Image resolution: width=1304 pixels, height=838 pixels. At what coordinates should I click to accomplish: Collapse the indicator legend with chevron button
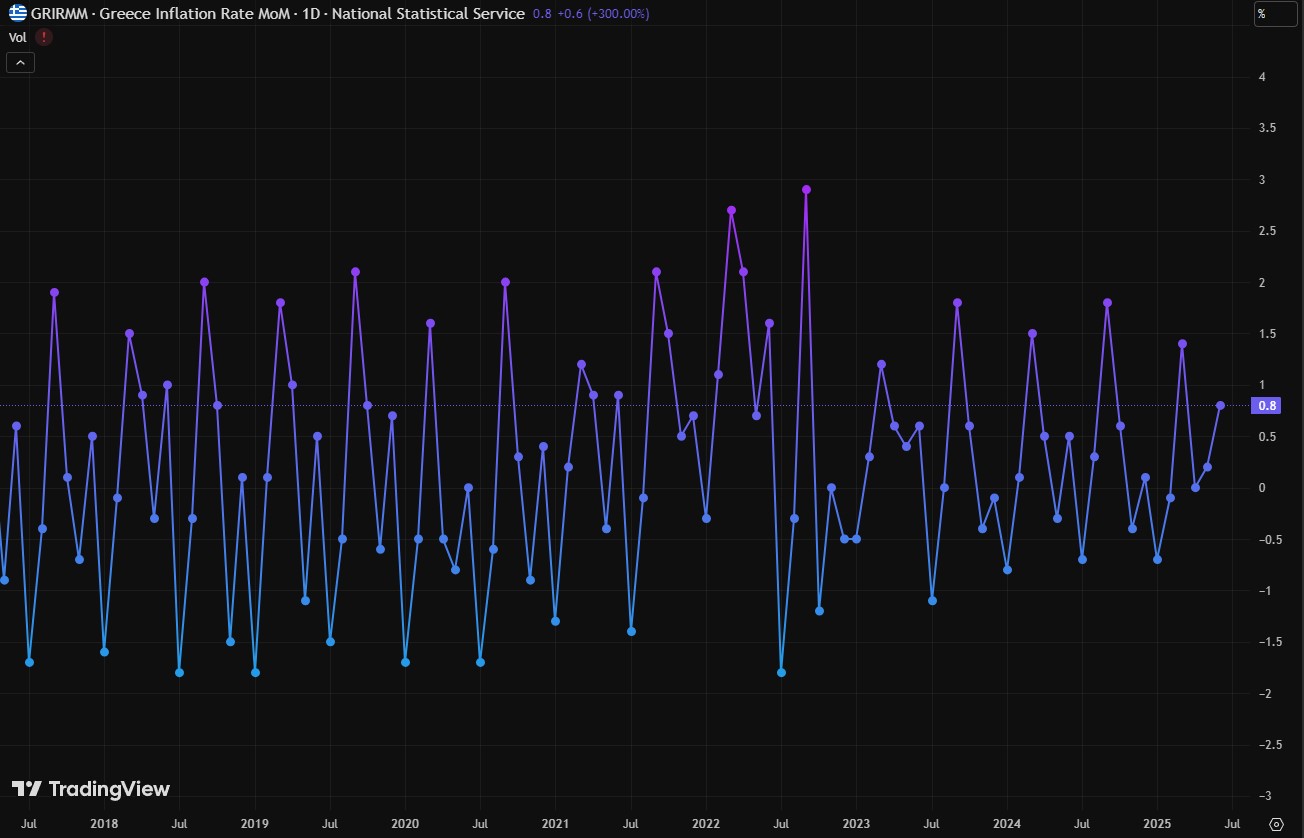coord(20,62)
